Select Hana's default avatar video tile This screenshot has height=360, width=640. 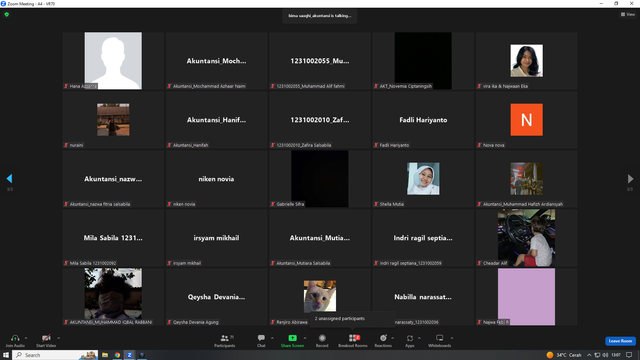pos(113,61)
